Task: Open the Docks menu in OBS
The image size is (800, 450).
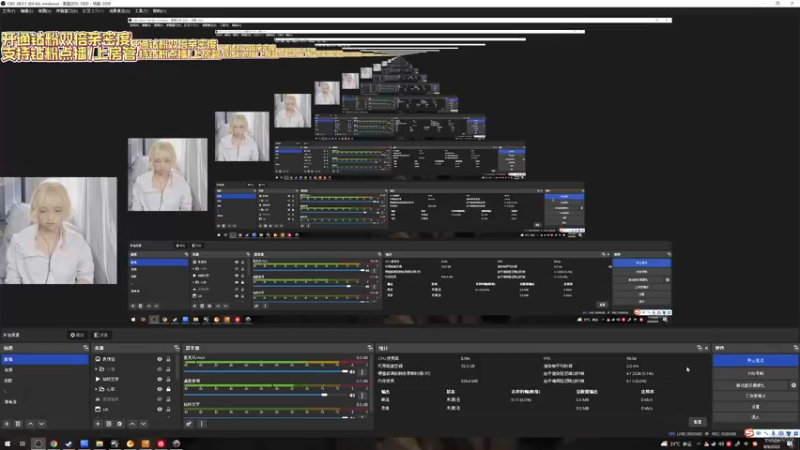Action: (x=67, y=11)
